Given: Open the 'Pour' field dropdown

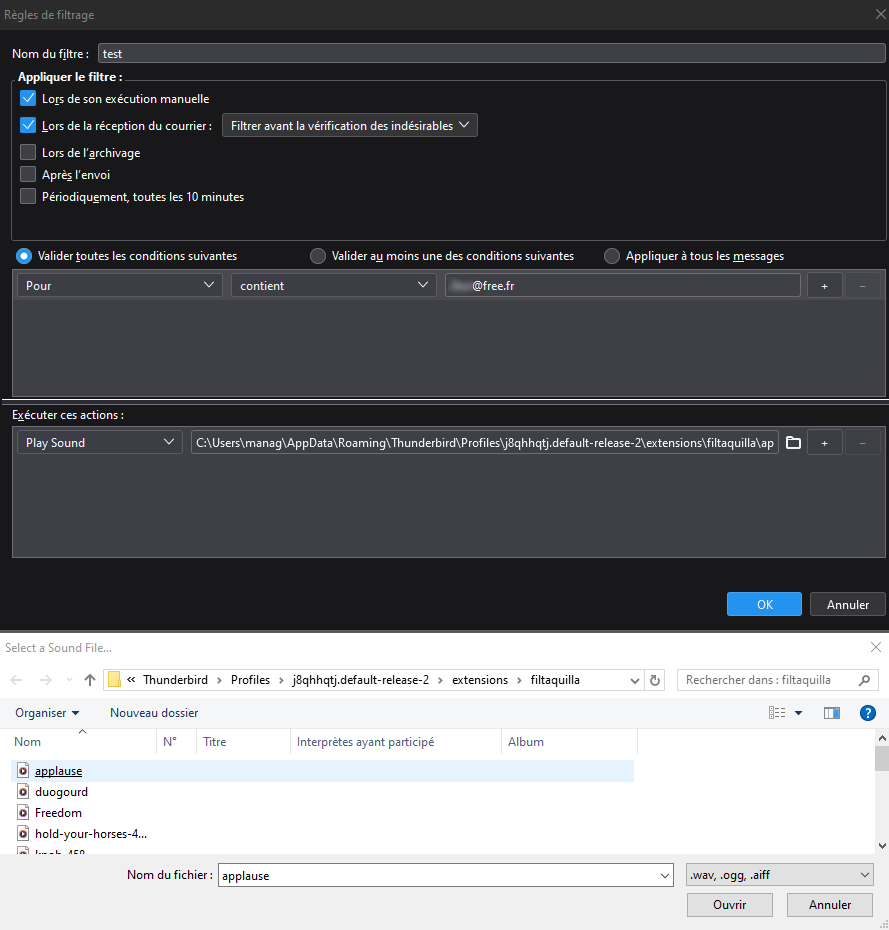Looking at the screenshot, I should pos(120,285).
